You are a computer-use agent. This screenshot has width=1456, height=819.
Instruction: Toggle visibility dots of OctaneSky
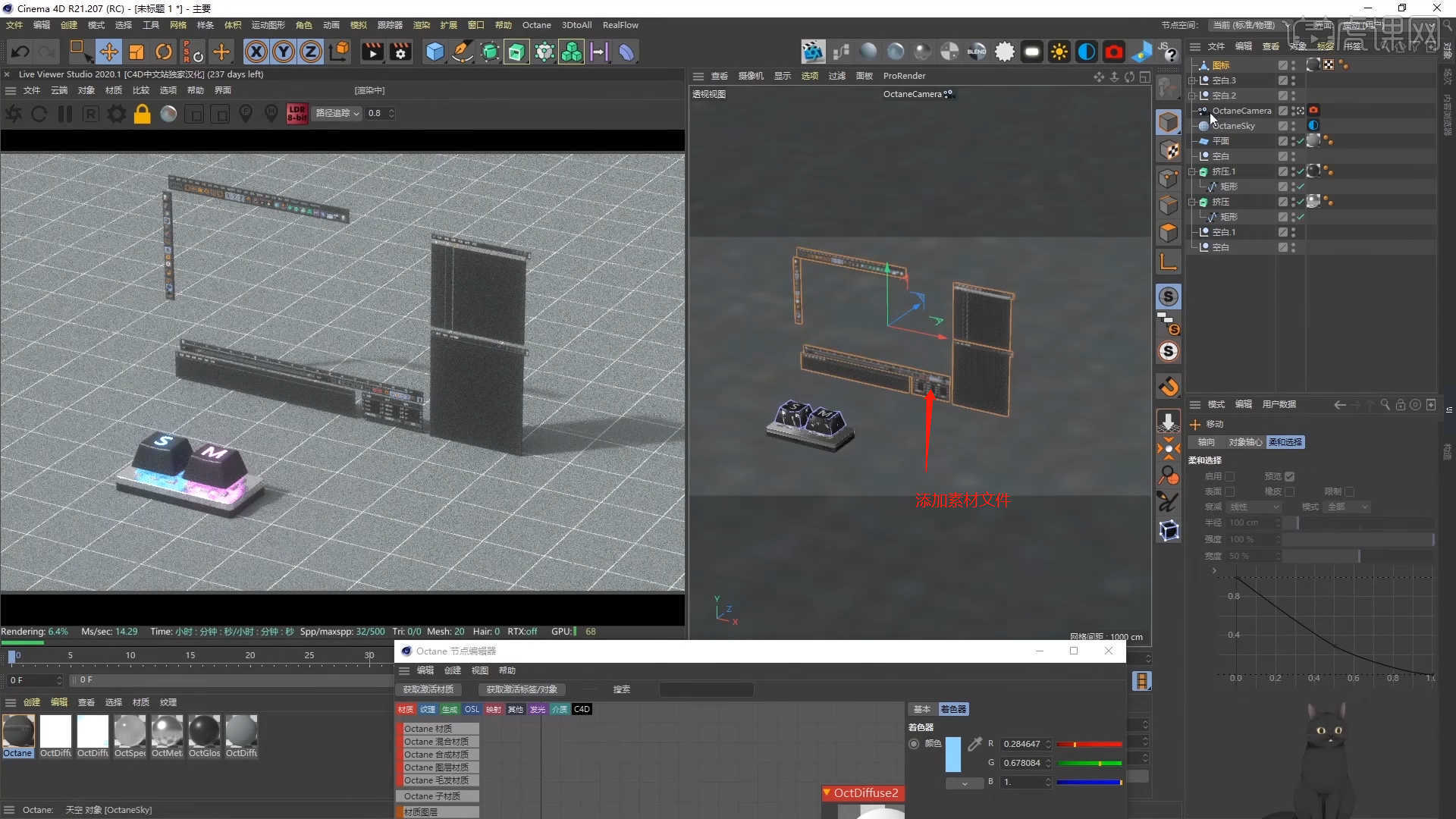click(x=1293, y=126)
